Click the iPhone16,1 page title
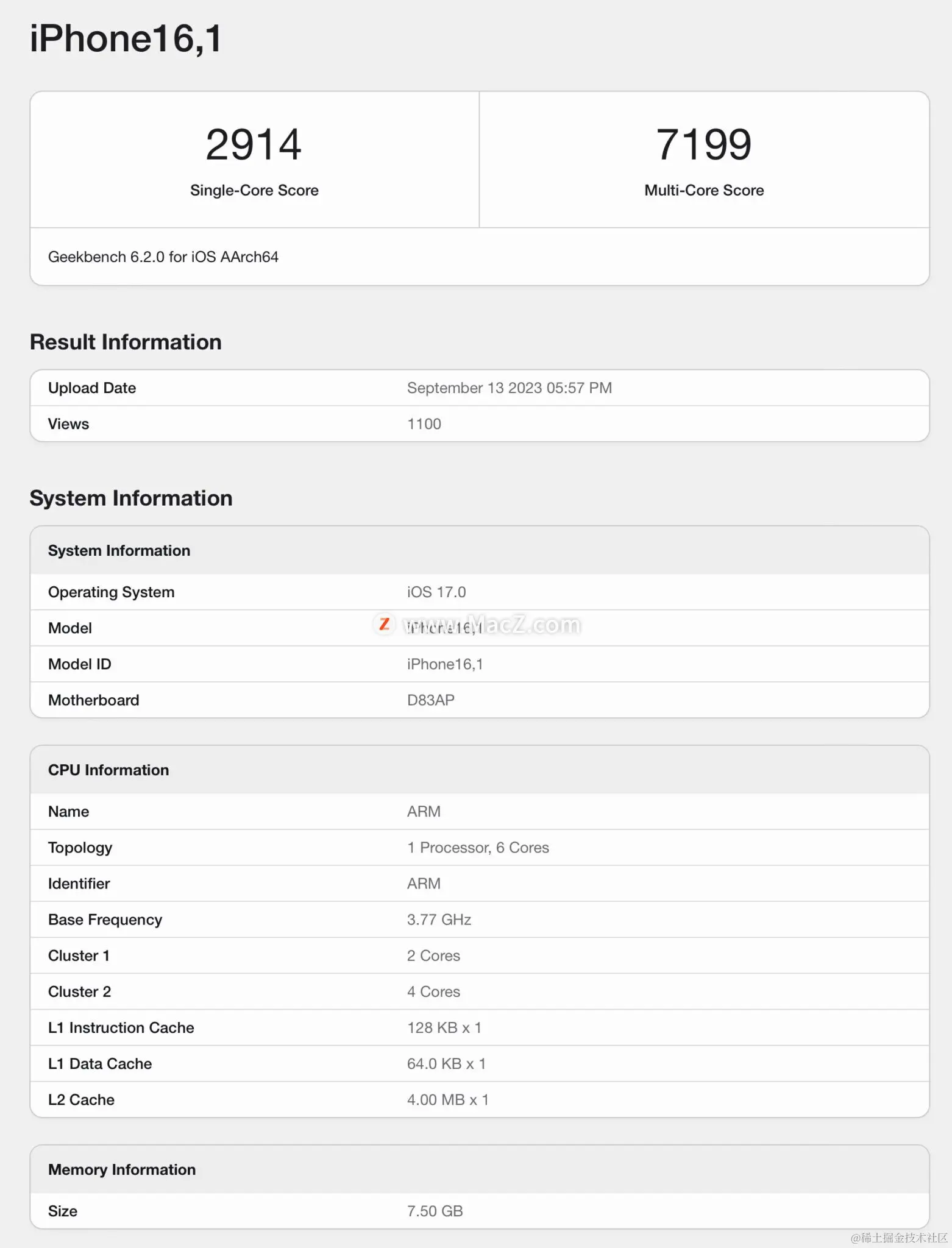Screen dimensions: 952x1248 point(126,39)
